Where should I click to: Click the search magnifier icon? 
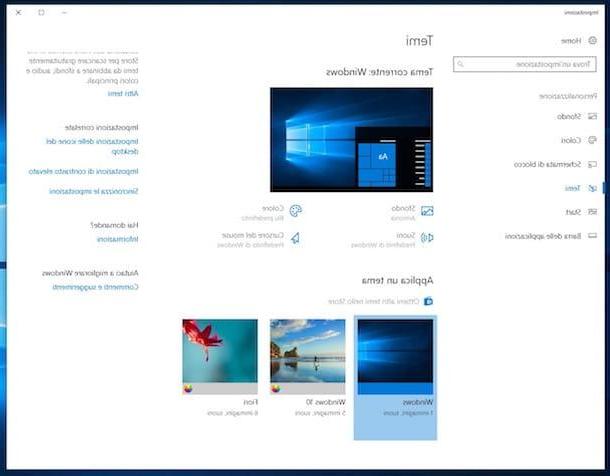click(x=461, y=64)
